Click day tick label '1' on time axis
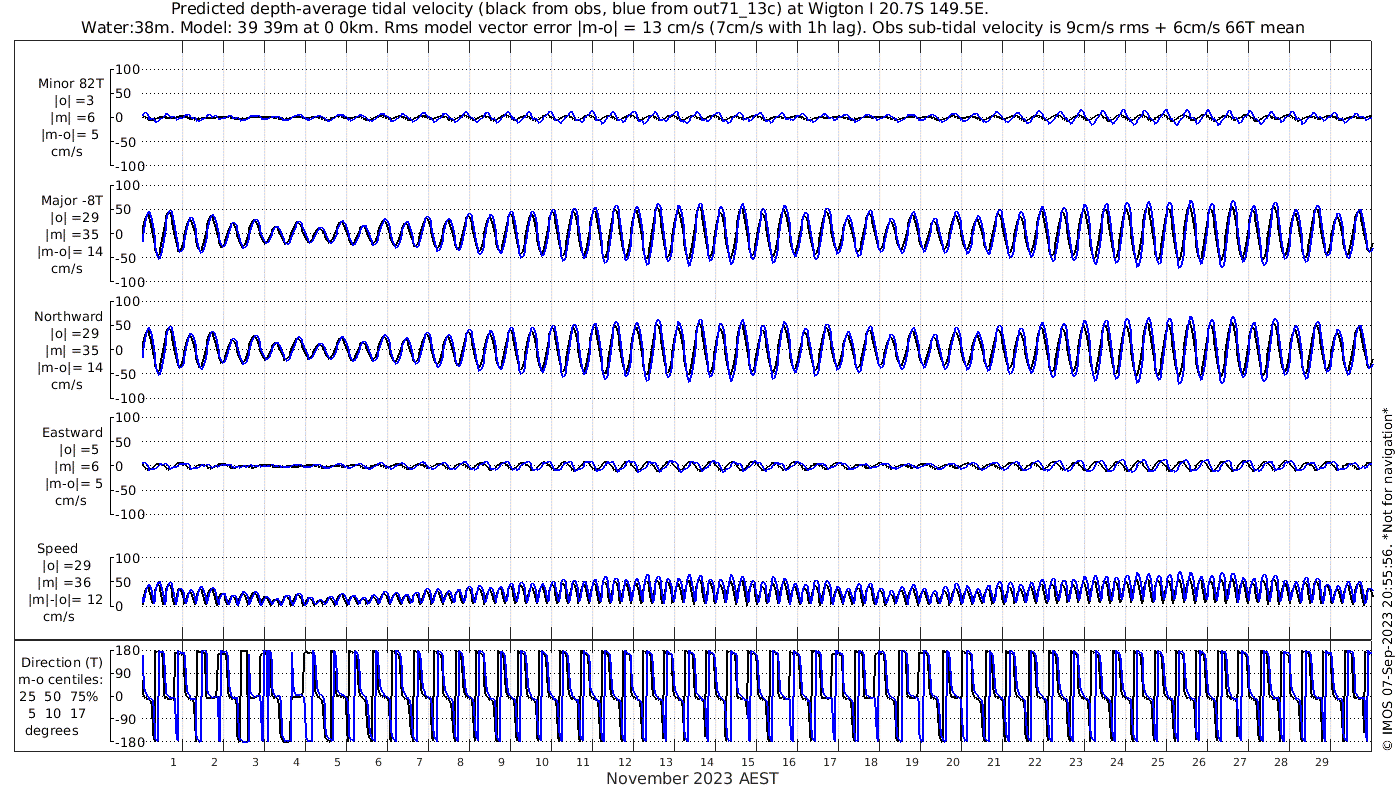 pos(173,762)
